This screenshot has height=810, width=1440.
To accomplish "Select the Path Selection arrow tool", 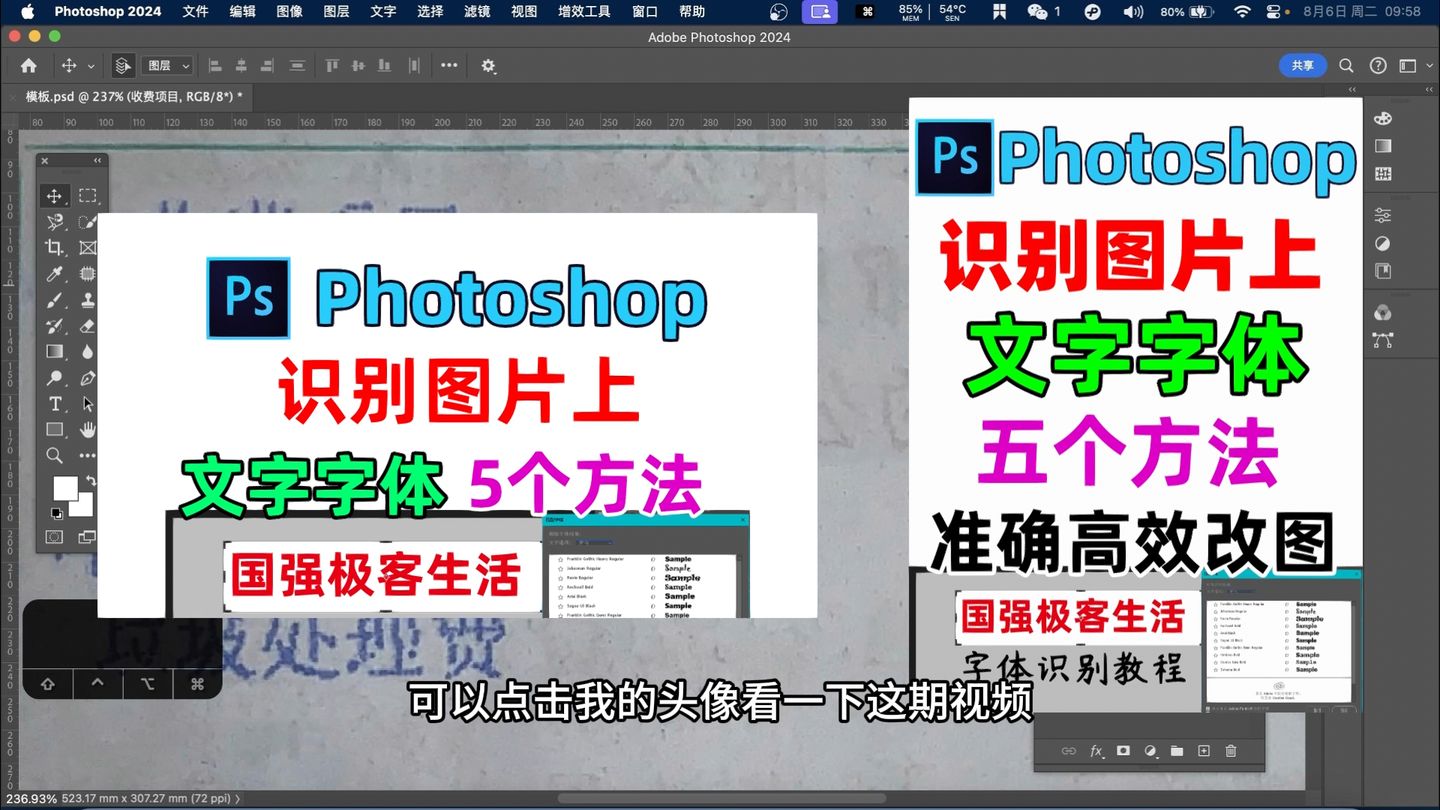I will pos(88,404).
